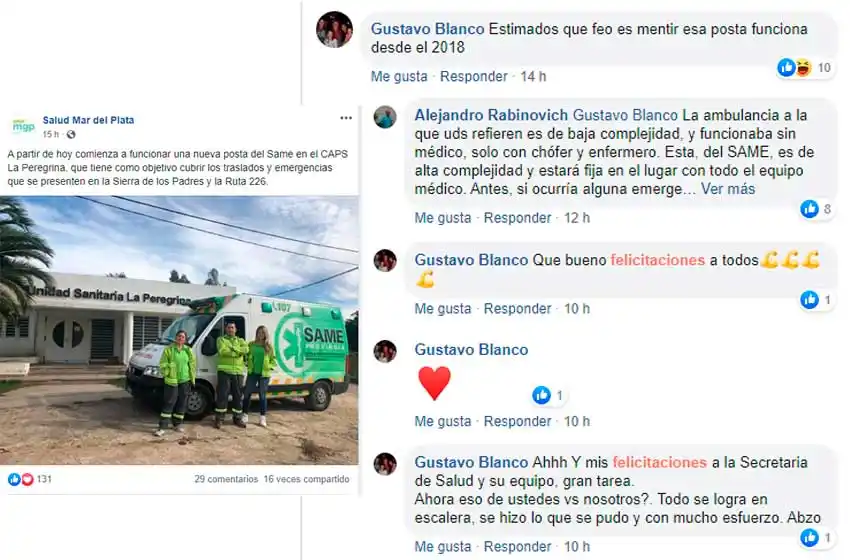Open the three-dot post options menu
The width and height of the screenshot is (850, 560).
pos(346,118)
